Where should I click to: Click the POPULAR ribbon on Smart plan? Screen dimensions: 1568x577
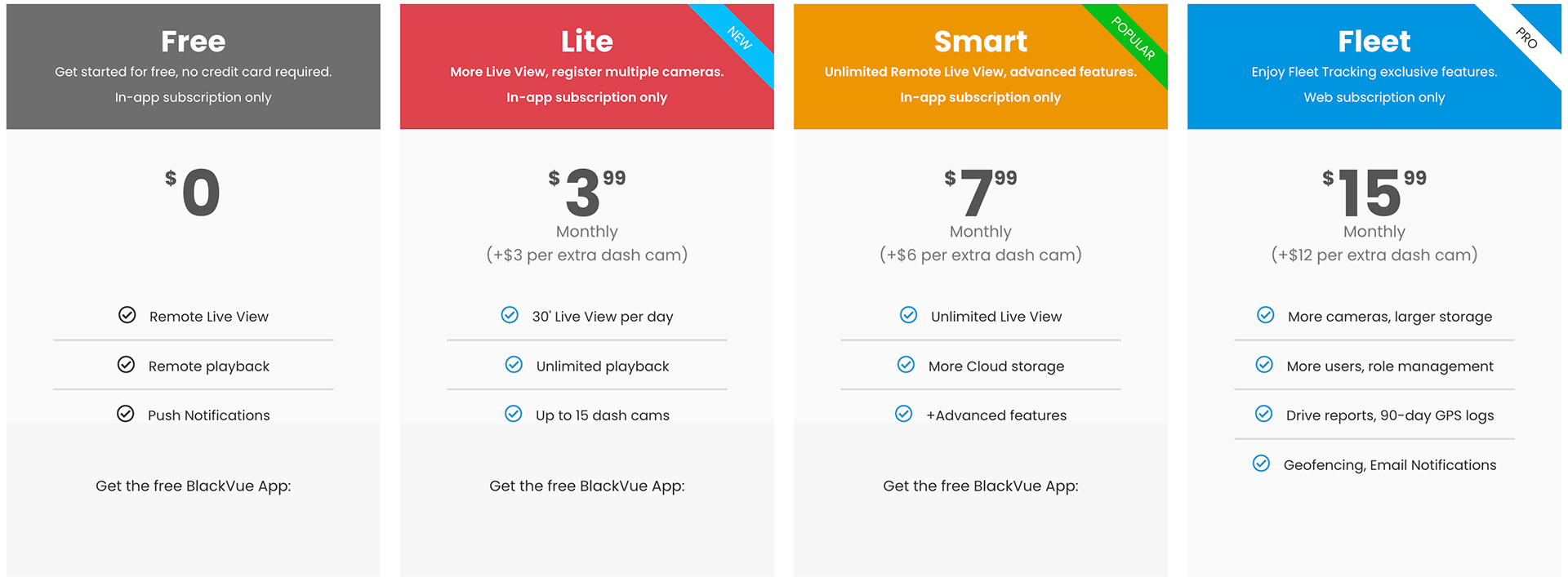pyautogui.click(x=1134, y=38)
